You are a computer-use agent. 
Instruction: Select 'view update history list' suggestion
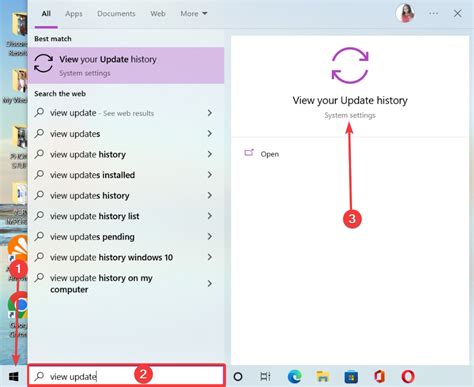pyautogui.click(x=126, y=216)
